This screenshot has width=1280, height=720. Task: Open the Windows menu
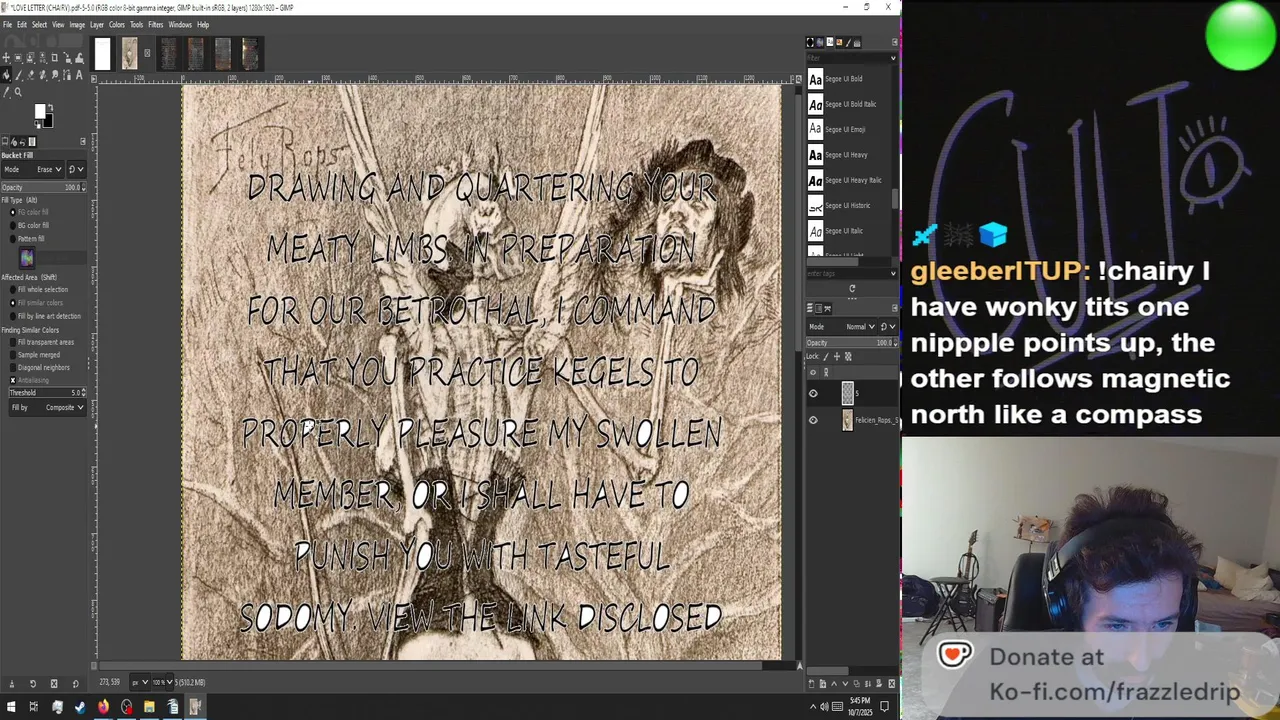(180, 24)
